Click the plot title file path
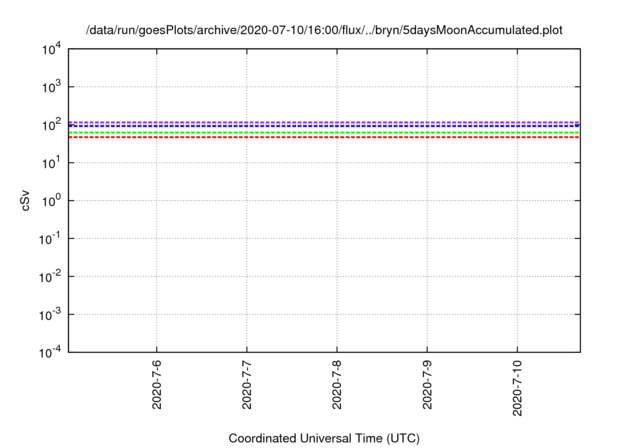Screen dimensions: 640x448 [324, 30]
